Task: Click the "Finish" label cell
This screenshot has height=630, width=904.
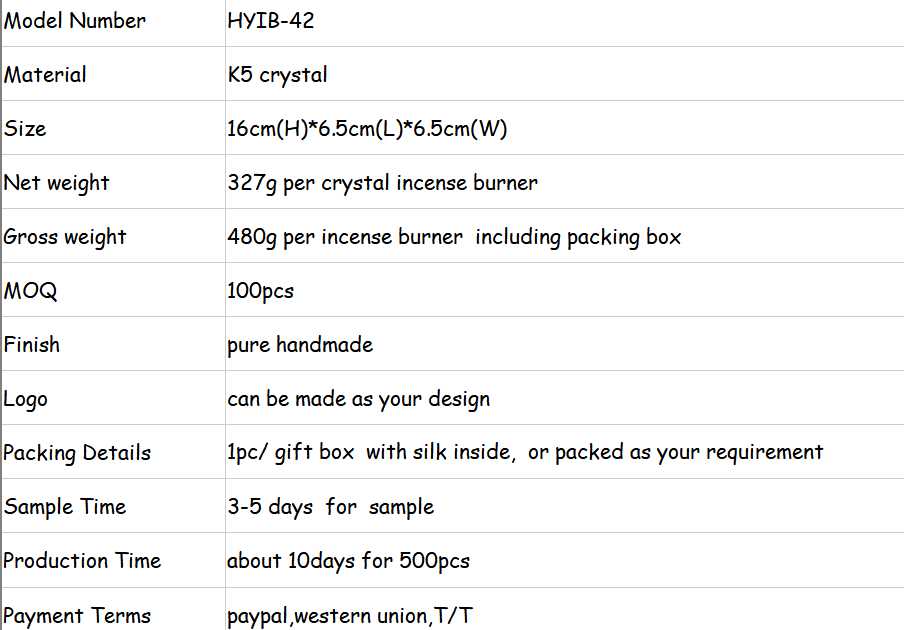Action: pos(32,345)
